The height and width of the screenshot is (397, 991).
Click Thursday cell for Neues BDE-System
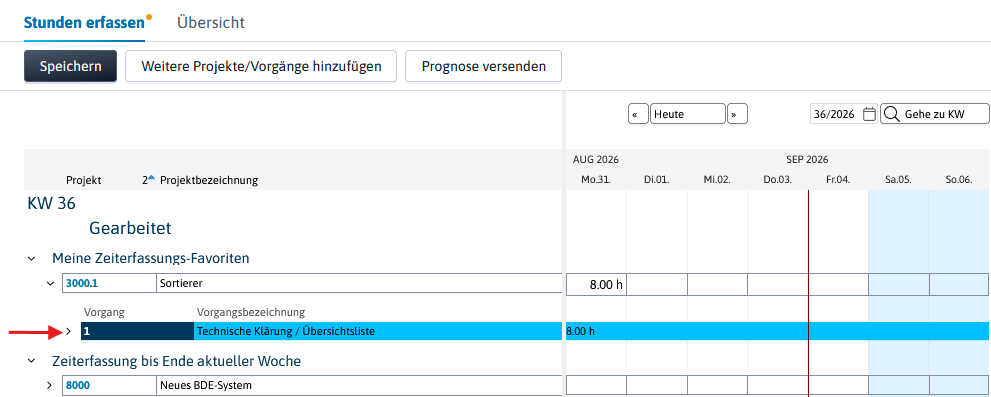tap(778, 384)
